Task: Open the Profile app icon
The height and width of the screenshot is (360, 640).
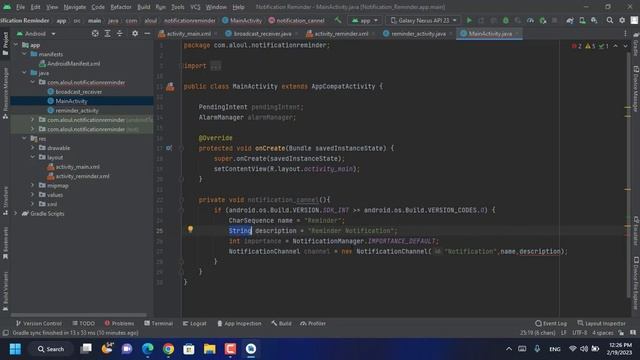Action: click(x=530, y=20)
